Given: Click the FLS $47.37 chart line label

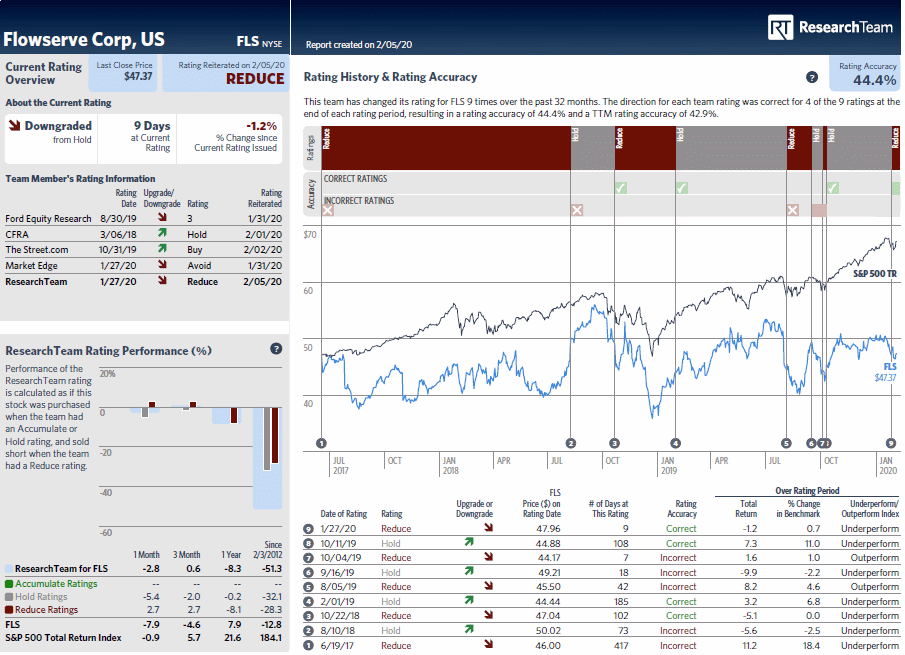Looking at the screenshot, I should [886, 372].
